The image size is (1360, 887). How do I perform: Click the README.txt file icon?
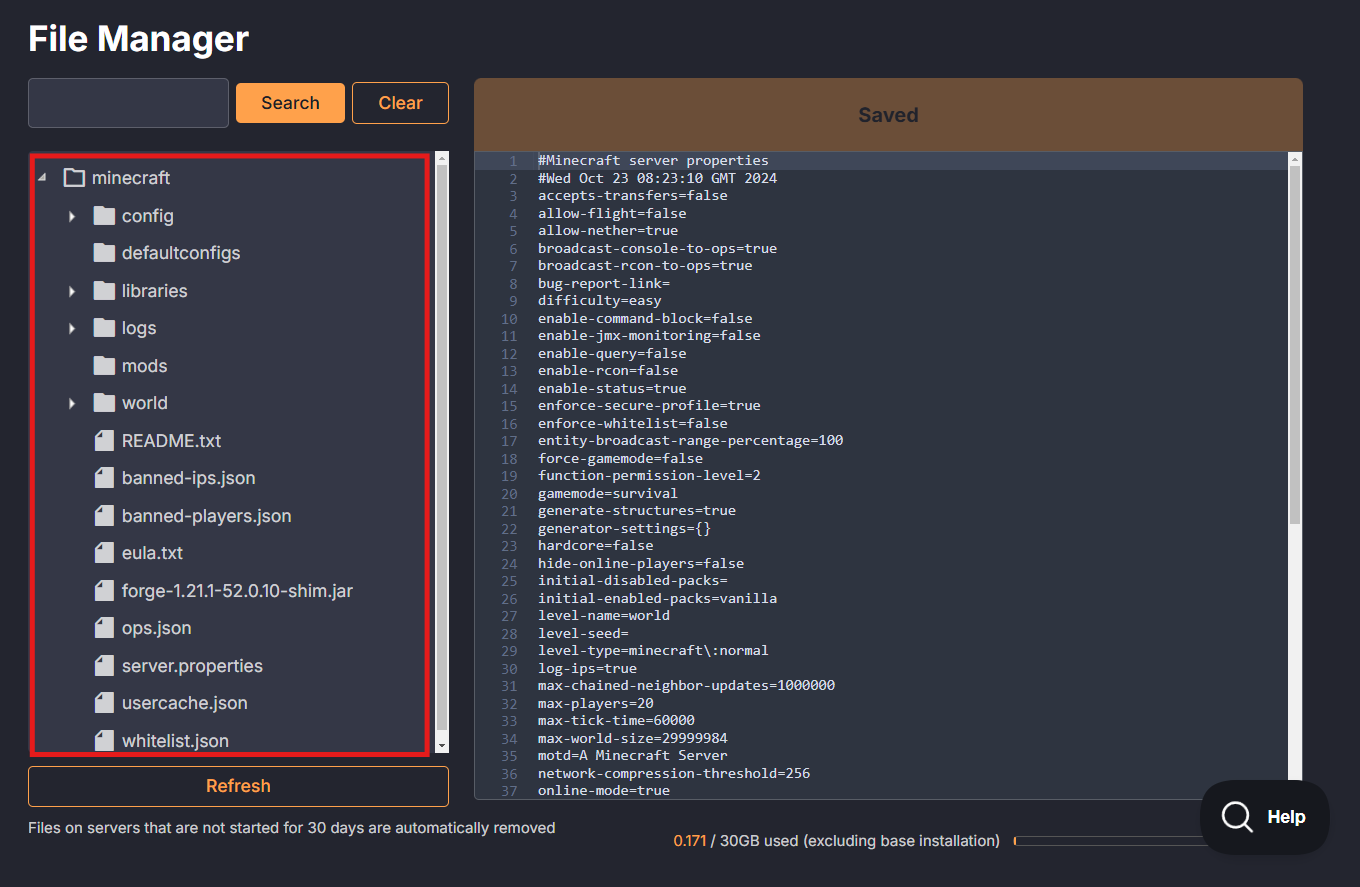click(104, 441)
